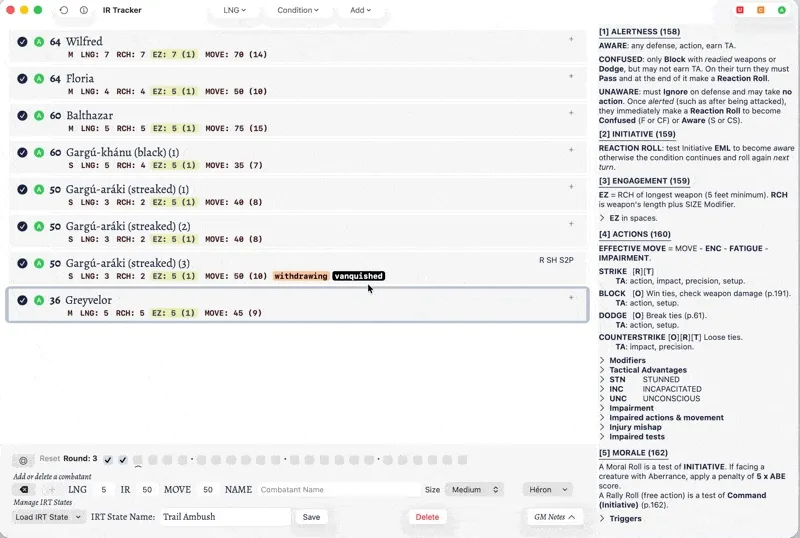The height and width of the screenshot is (538, 800).
Task: Open the LNG menu in the toolbar
Action: [236, 10]
